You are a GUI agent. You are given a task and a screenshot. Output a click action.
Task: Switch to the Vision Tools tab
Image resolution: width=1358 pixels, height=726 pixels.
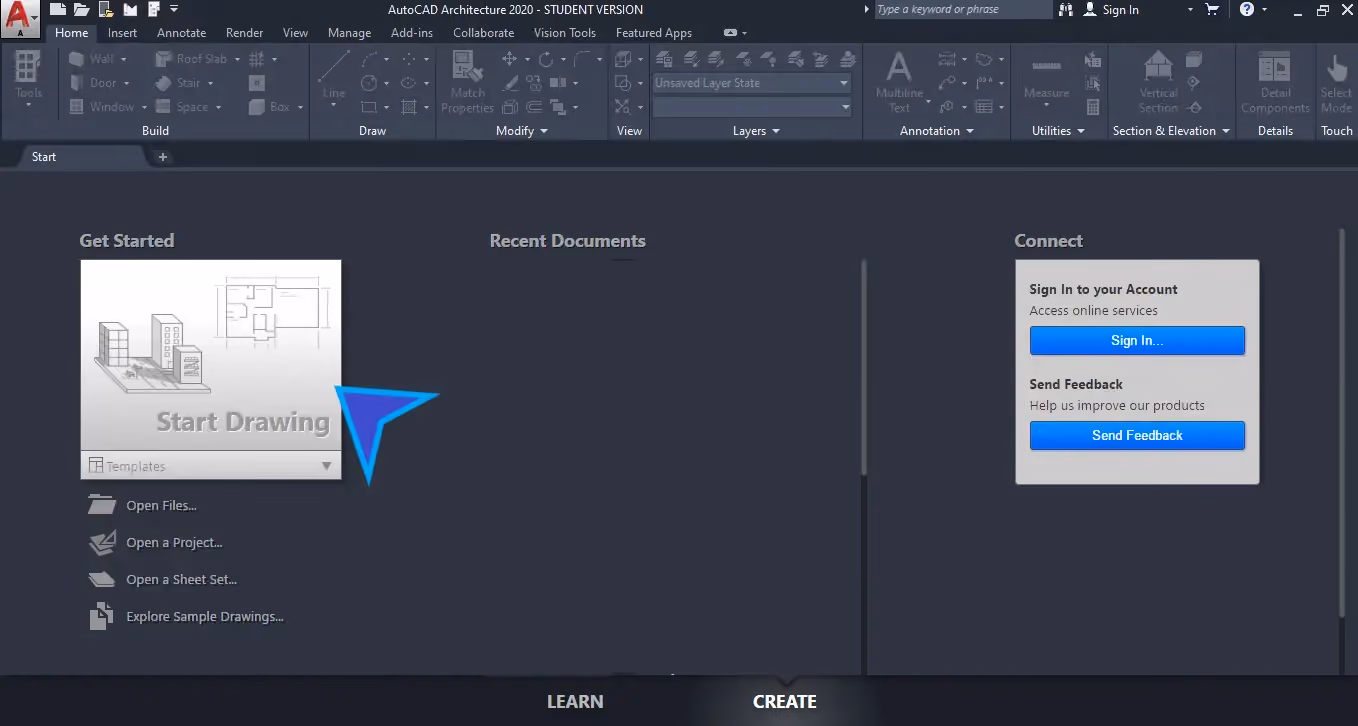[565, 33]
